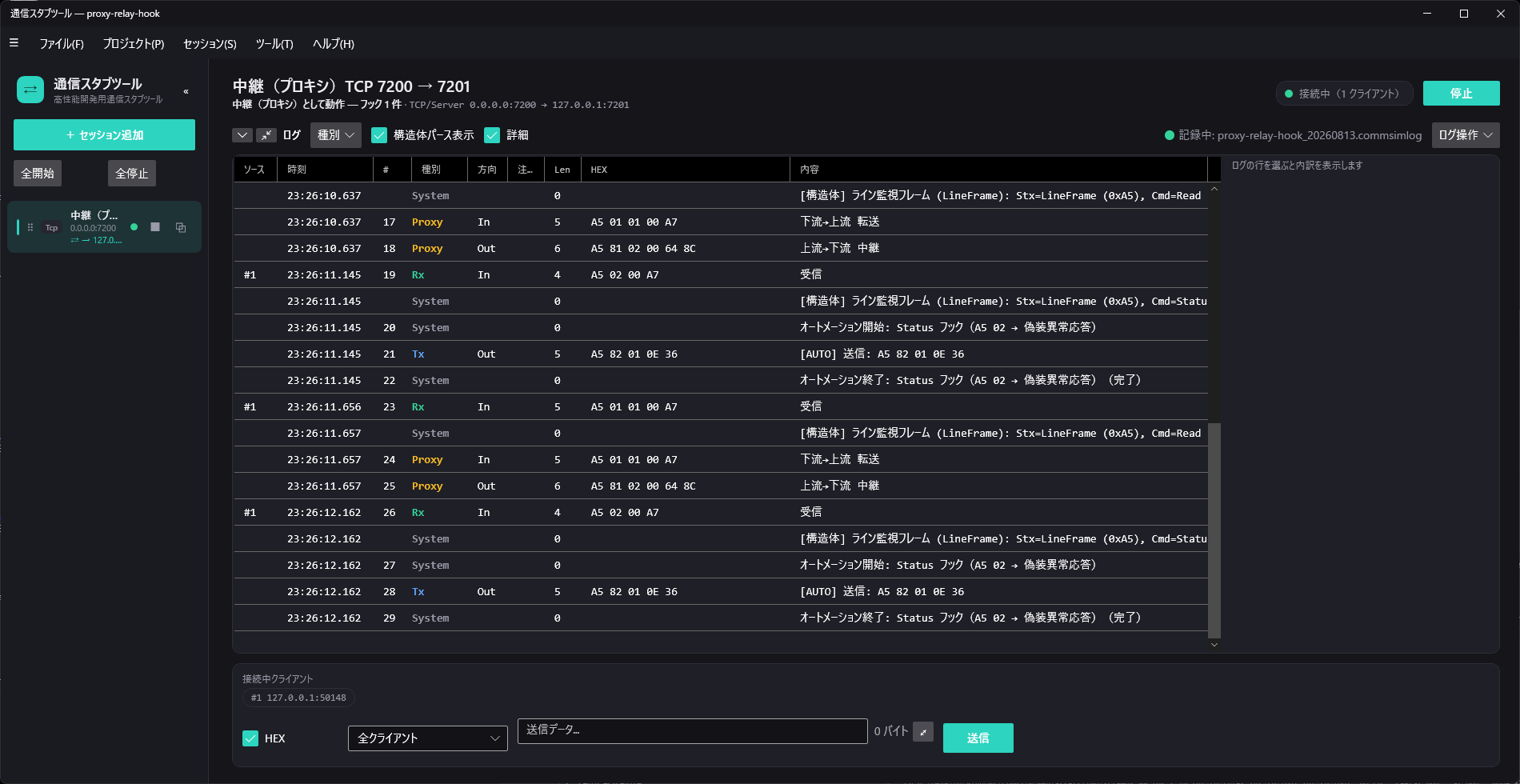Click the # column header

click(x=392, y=170)
